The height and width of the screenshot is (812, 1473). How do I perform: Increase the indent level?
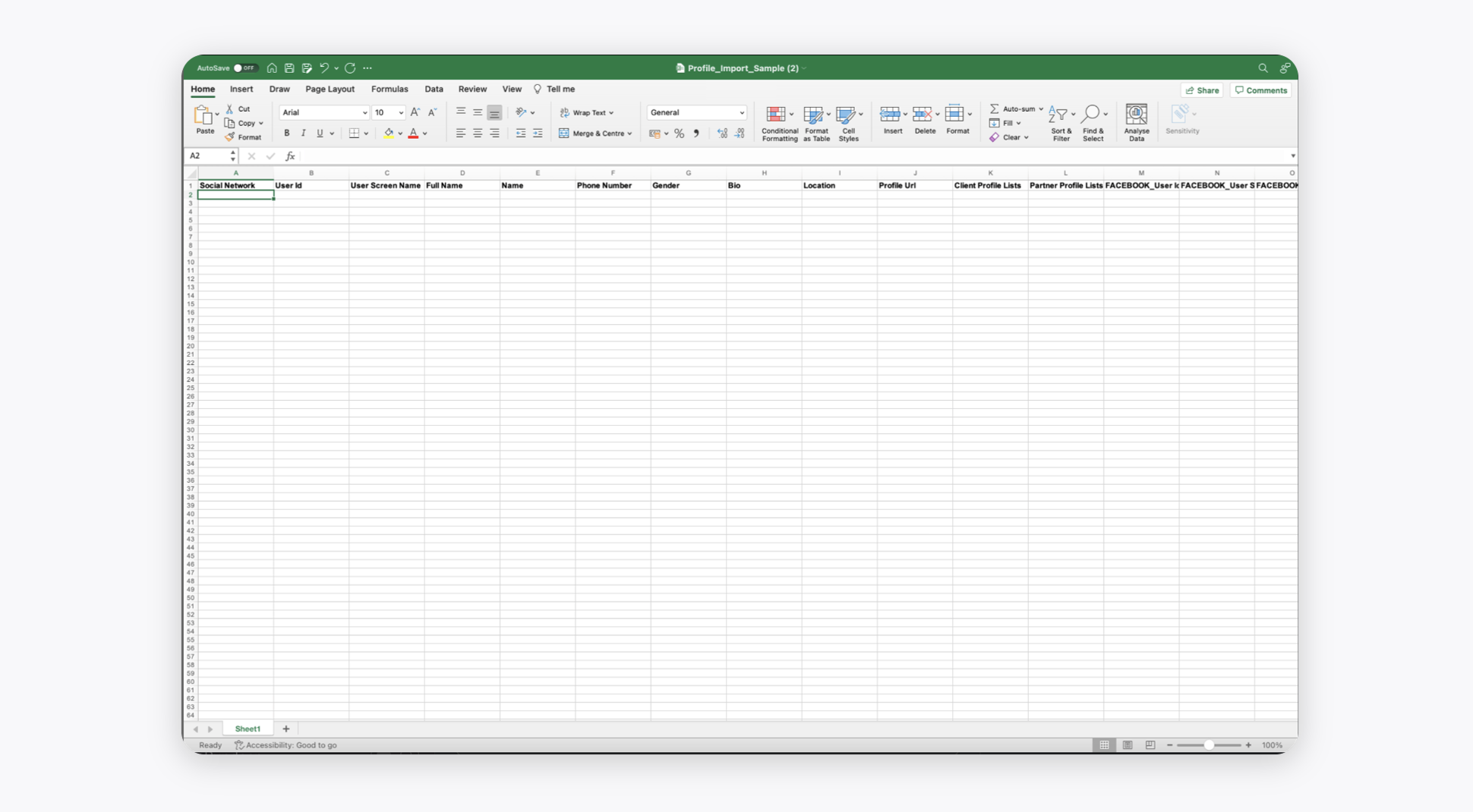point(538,134)
